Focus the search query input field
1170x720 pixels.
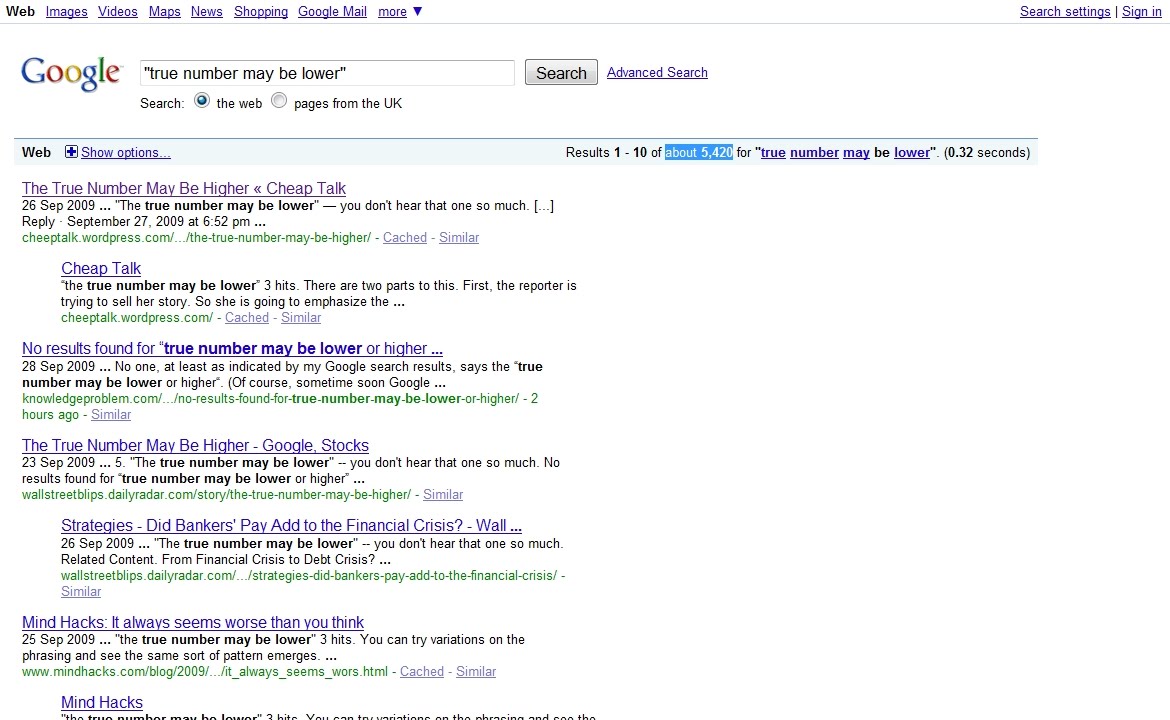click(x=327, y=72)
